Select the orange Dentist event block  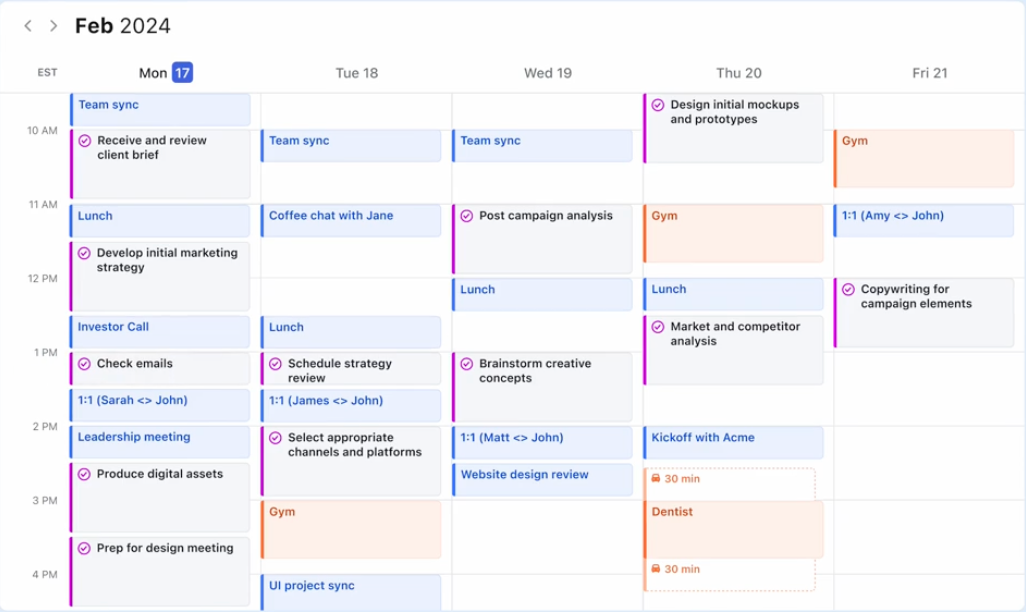pyautogui.click(x=733, y=528)
